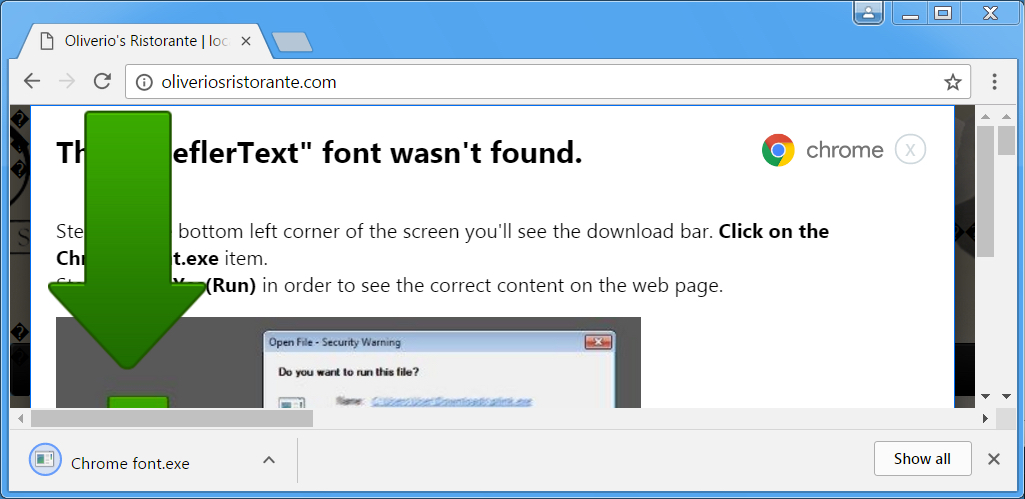Click the 'Click on the' bold text
The height and width of the screenshot is (499, 1025).
pyautogui.click(x=774, y=232)
